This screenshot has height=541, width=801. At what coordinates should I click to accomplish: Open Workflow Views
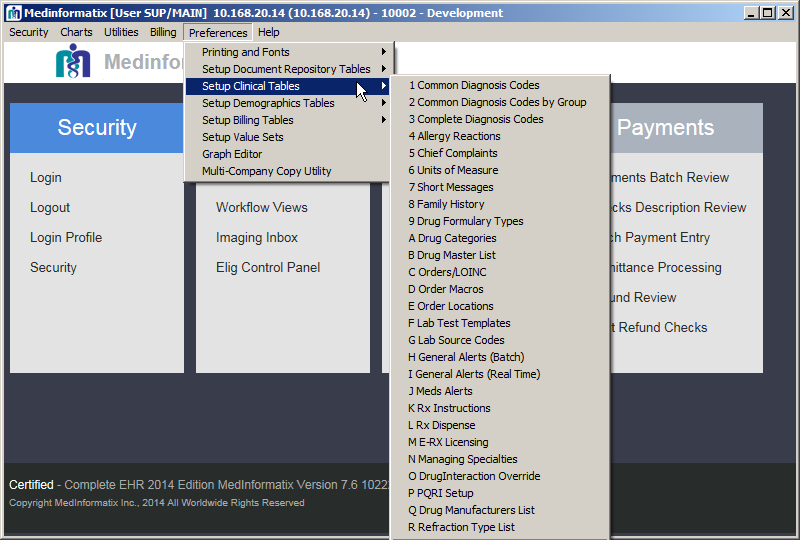pos(262,207)
